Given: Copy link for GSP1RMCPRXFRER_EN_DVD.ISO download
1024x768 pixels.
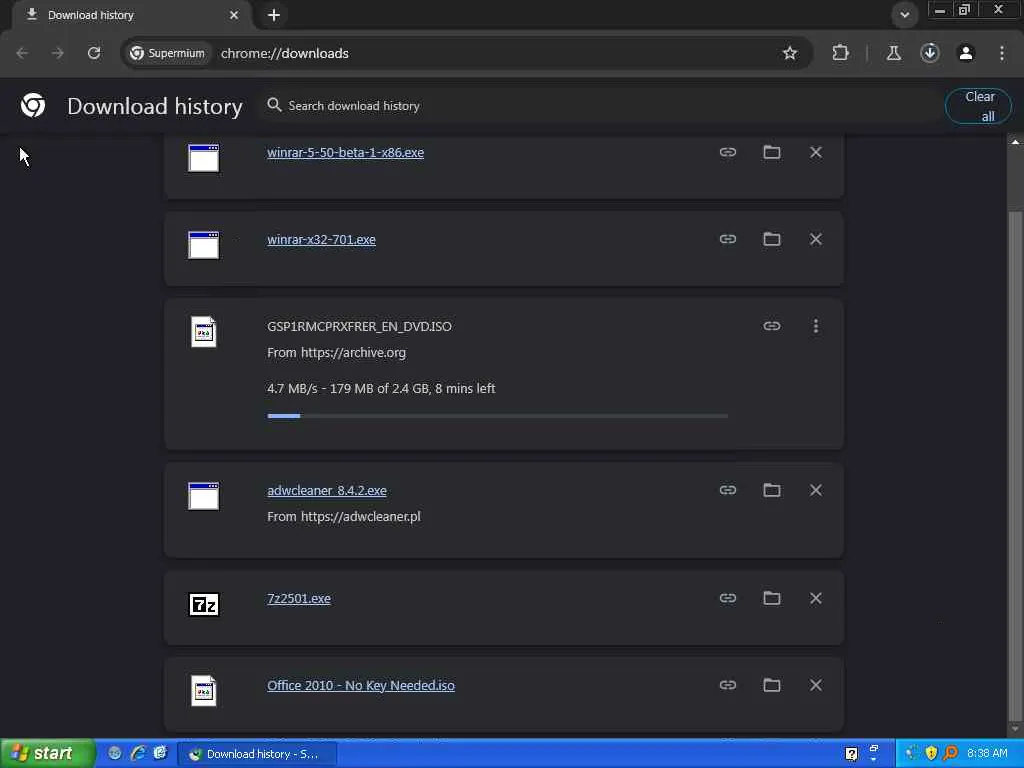Looking at the screenshot, I should tap(772, 326).
